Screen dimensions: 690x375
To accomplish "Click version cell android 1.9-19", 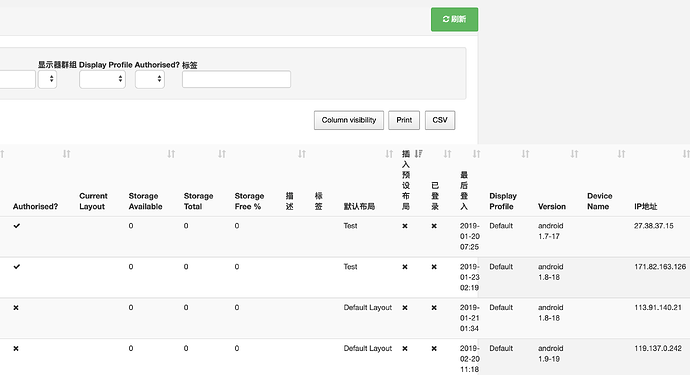I will tap(551, 353).
